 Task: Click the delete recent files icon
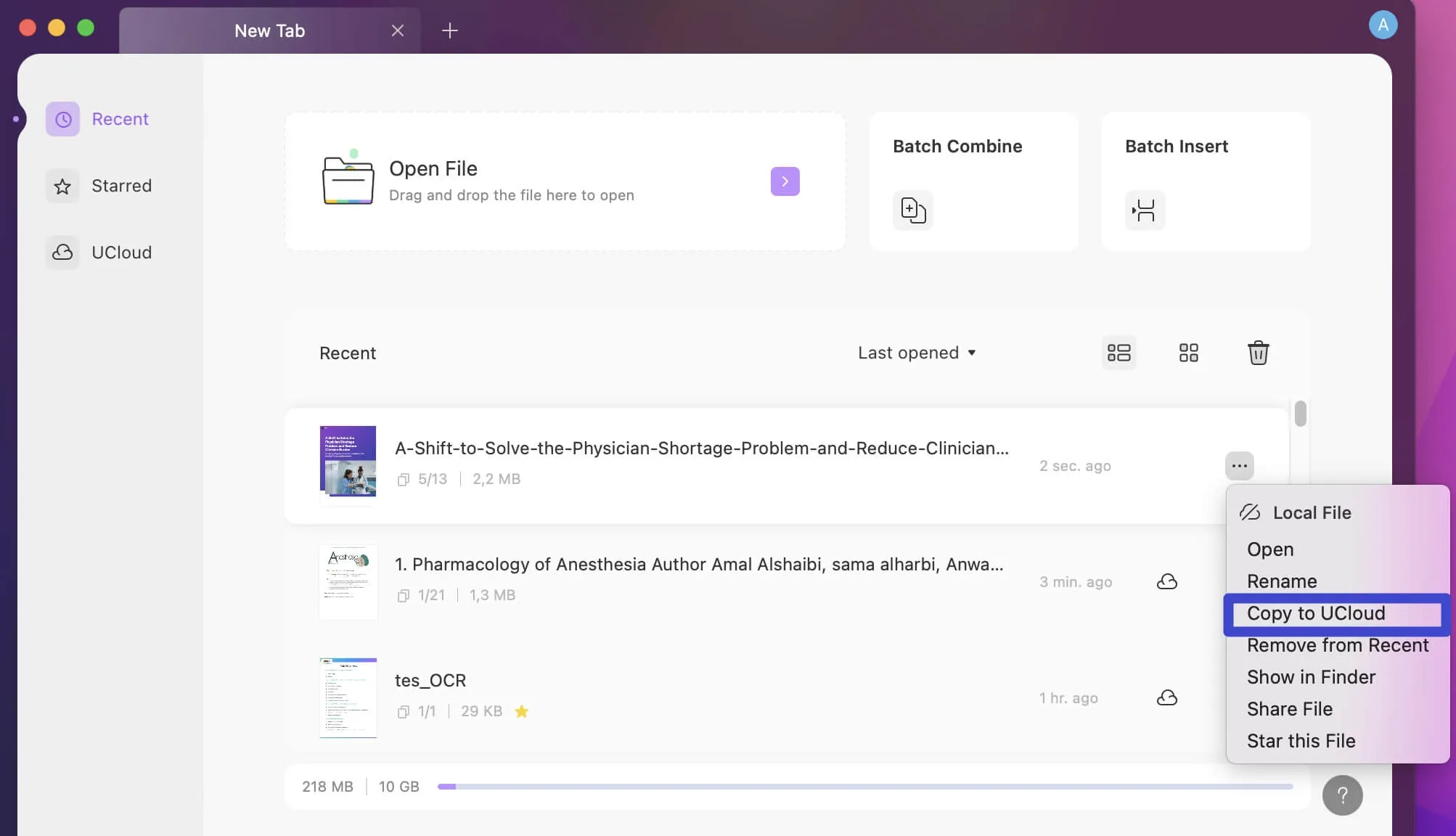pyautogui.click(x=1258, y=353)
